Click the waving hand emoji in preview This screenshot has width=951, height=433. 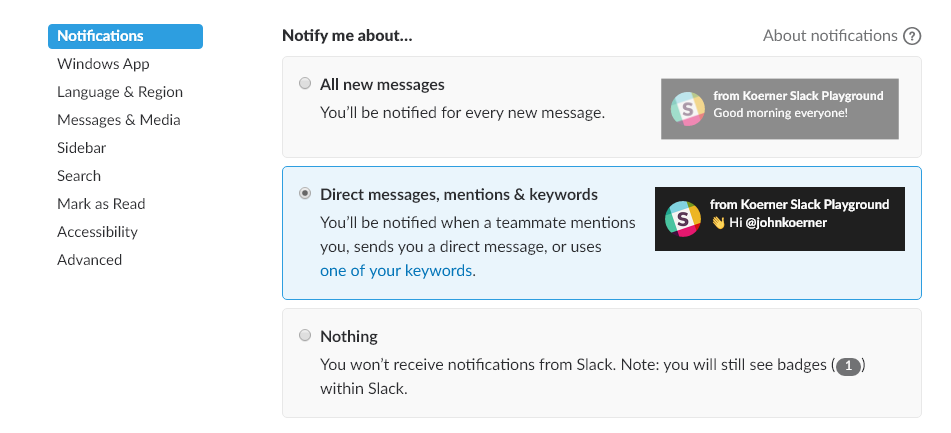(x=718, y=223)
